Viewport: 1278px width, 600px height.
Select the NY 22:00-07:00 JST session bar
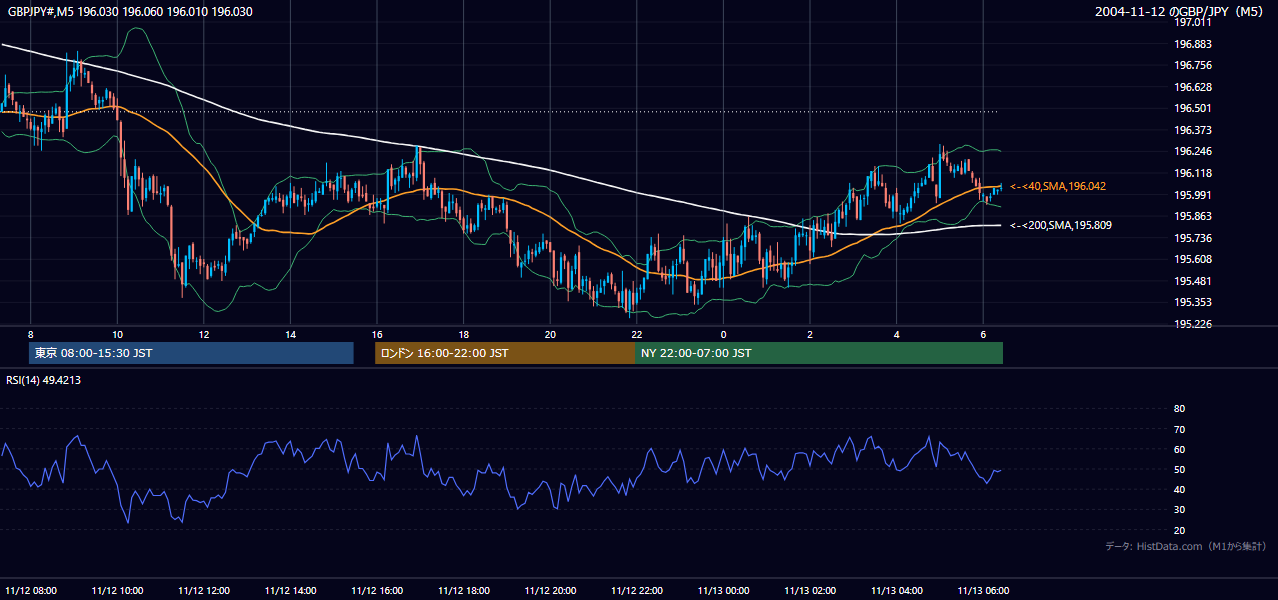[x=819, y=353]
